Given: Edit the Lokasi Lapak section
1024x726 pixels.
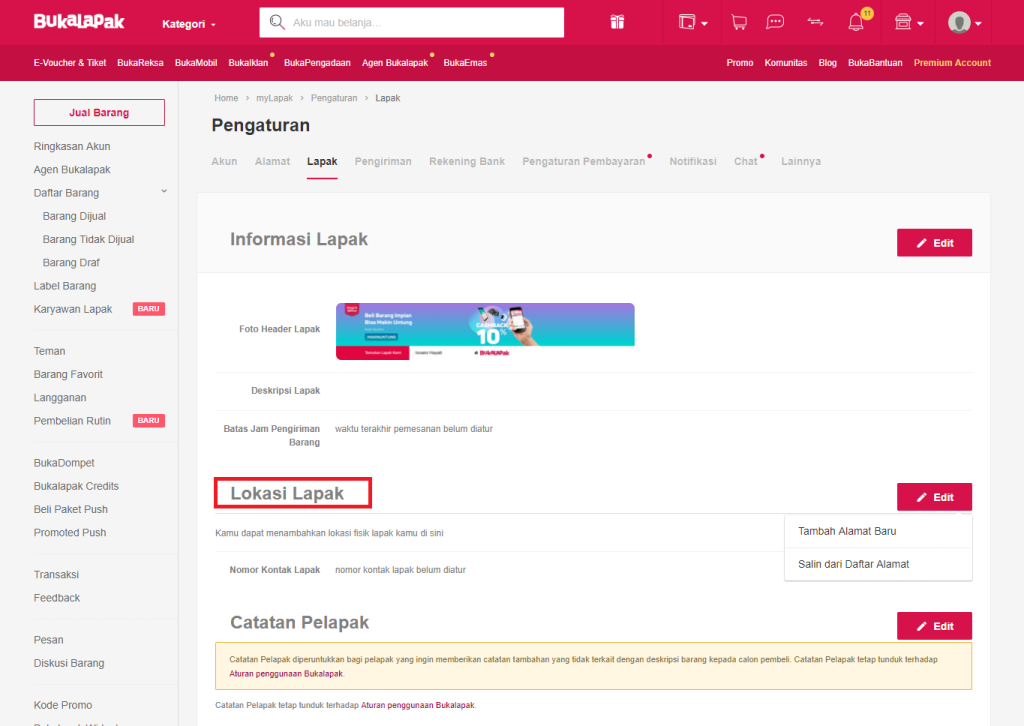Looking at the screenshot, I should pyautogui.click(x=935, y=497).
